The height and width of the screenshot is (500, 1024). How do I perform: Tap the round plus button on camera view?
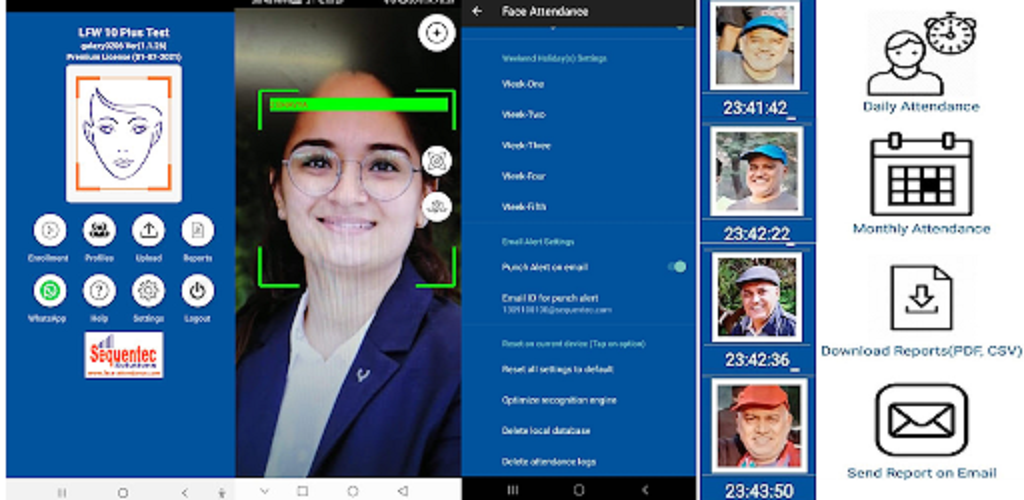point(436,32)
